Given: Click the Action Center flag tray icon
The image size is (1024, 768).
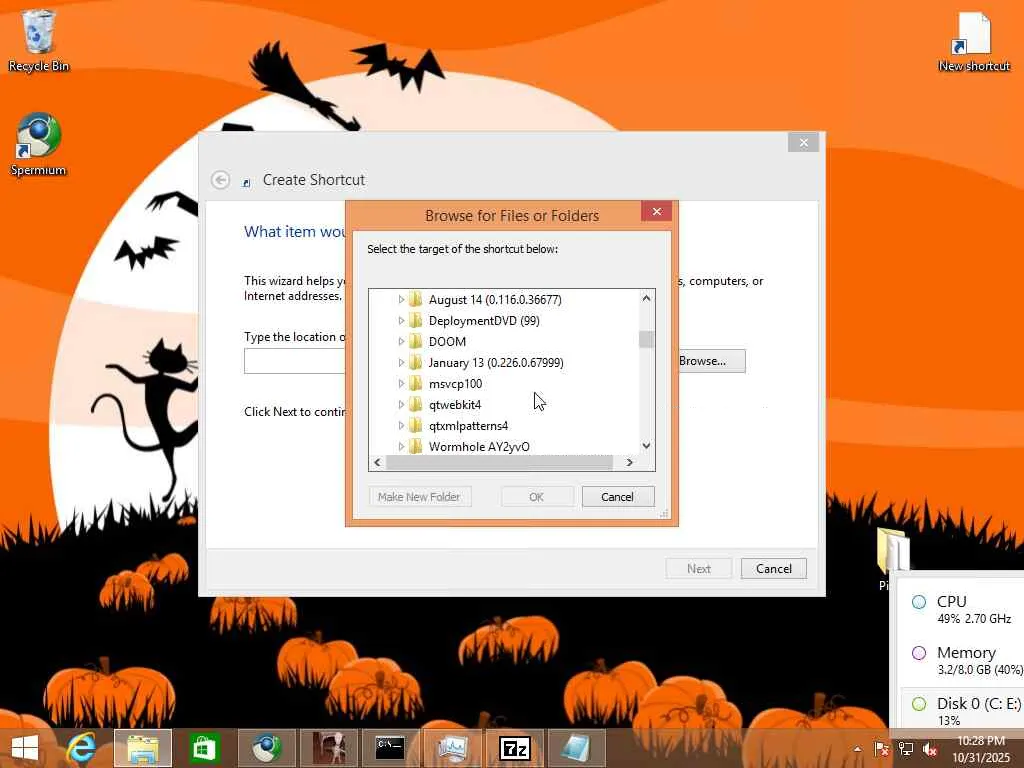Looking at the screenshot, I should click(881, 749).
